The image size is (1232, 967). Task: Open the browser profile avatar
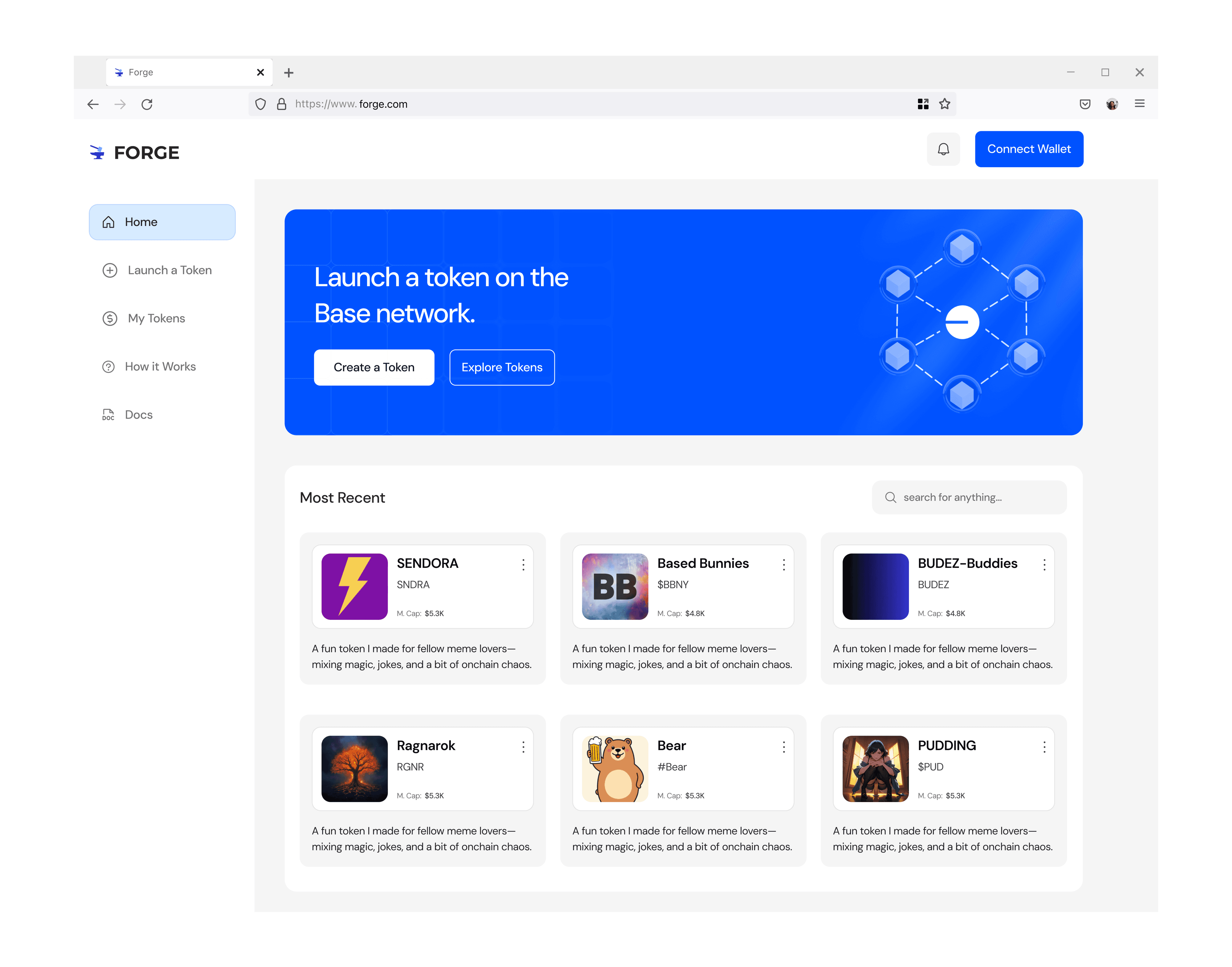pos(1112,104)
